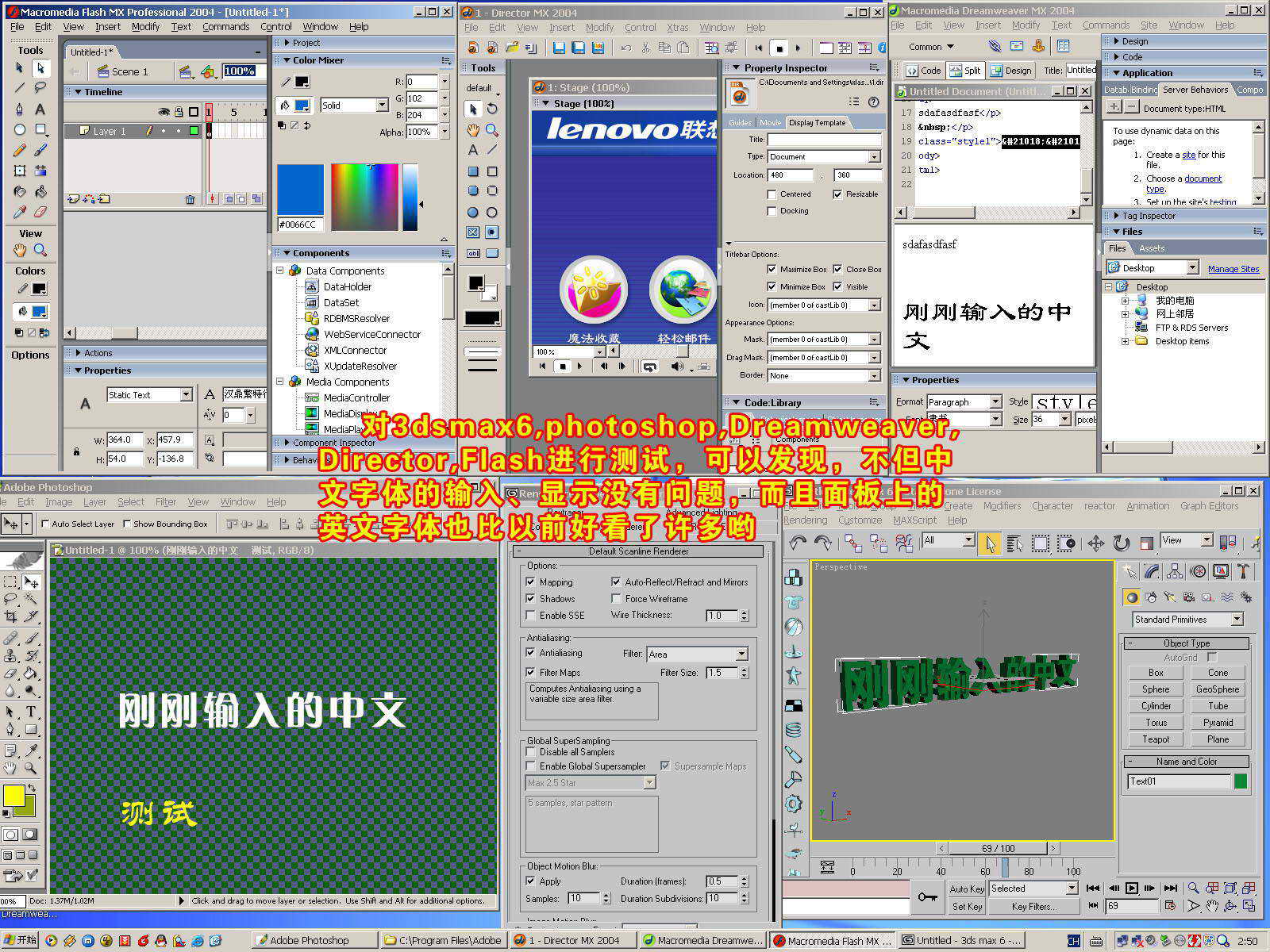Pick the Hand tool in Flash View section
The width and height of the screenshot is (1270, 952).
click(20, 251)
